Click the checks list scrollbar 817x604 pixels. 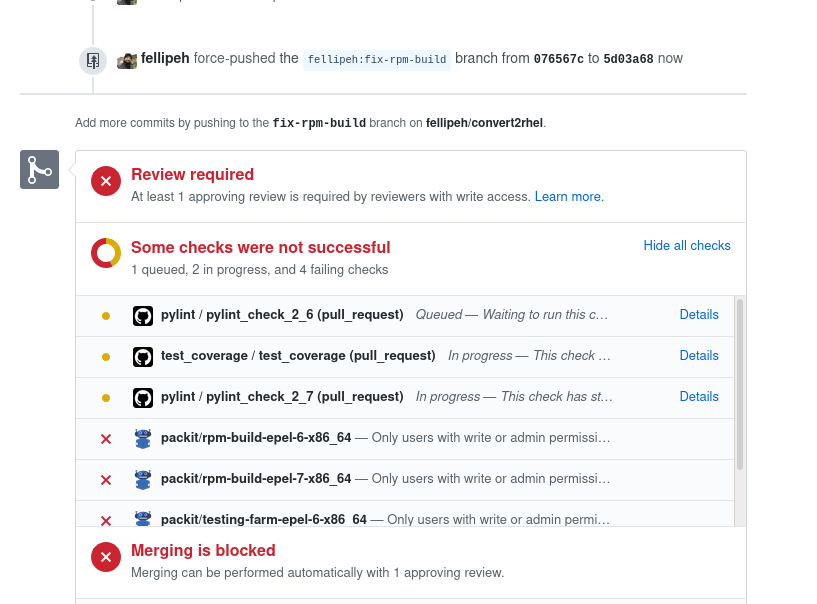point(740,385)
